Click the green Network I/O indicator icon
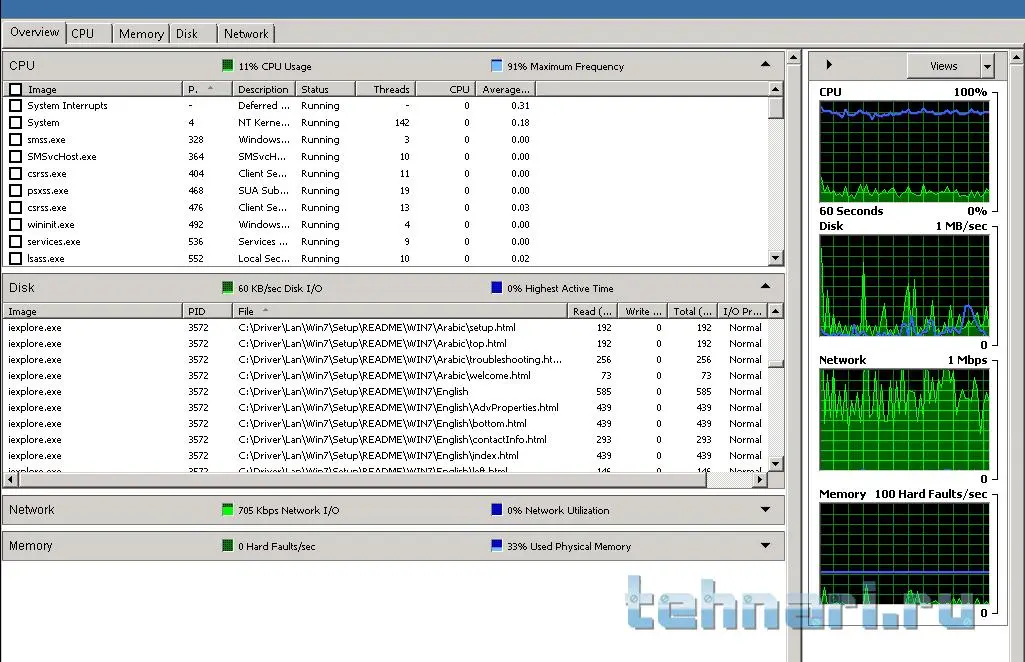This screenshot has width=1025, height=662. (228, 510)
